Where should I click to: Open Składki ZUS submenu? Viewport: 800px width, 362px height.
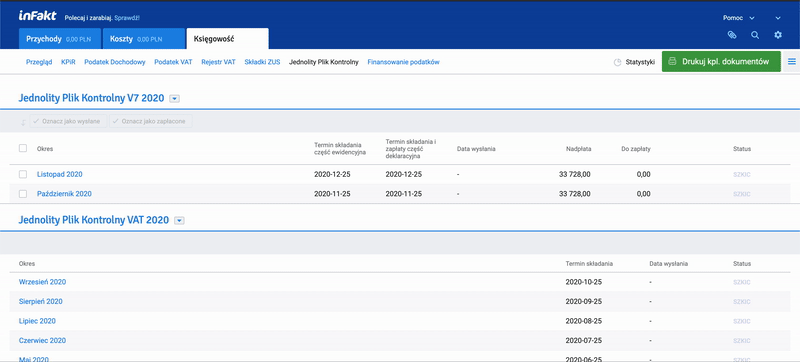[262, 62]
